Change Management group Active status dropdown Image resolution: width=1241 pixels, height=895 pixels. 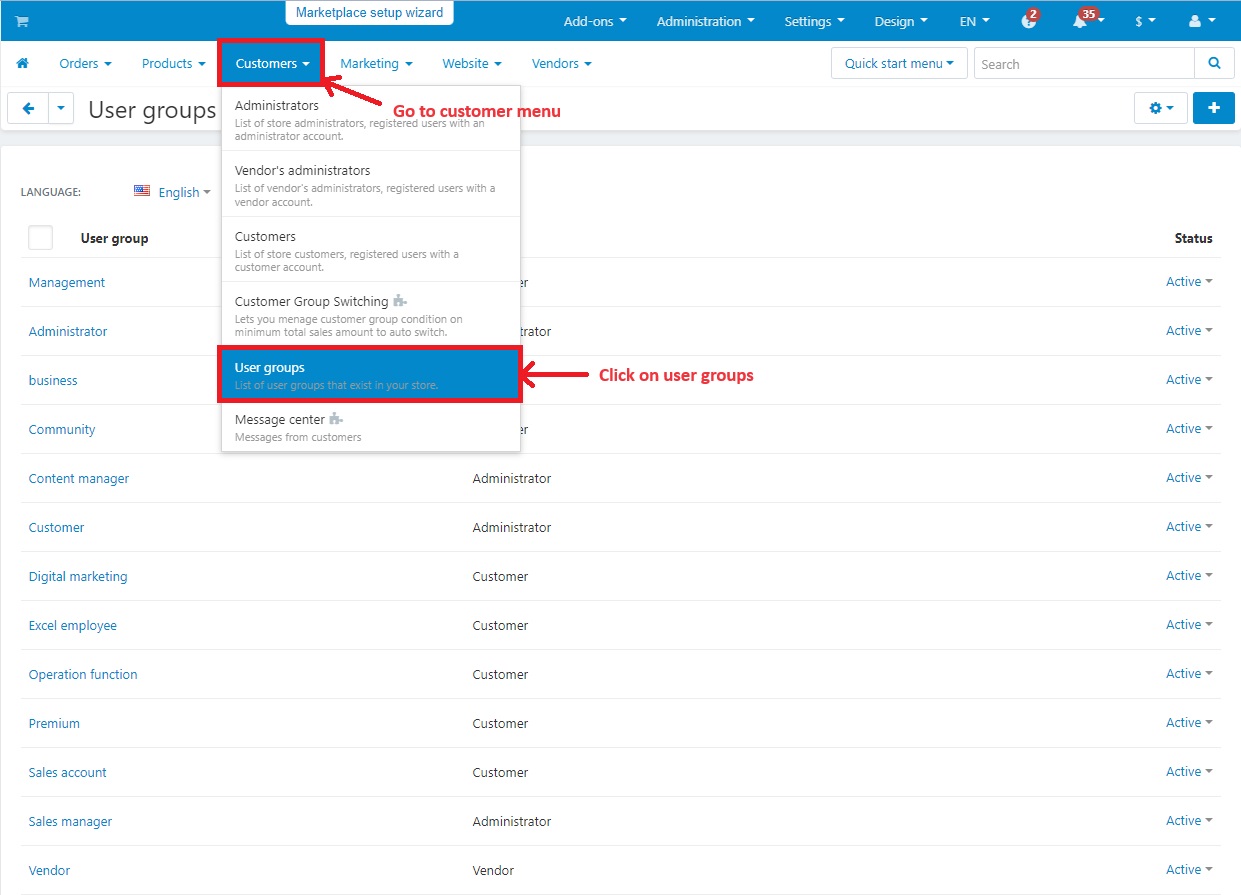point(1188,282)
